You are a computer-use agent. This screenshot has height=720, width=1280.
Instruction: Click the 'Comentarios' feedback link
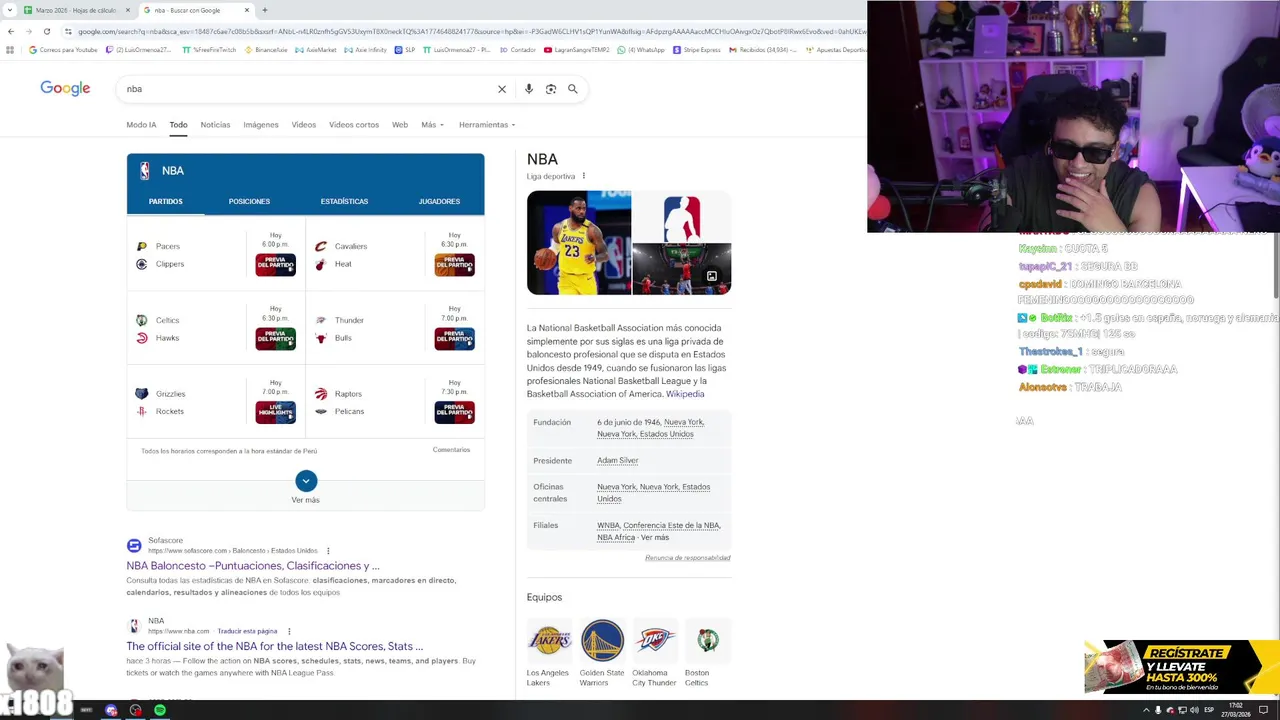click(451, 450)
